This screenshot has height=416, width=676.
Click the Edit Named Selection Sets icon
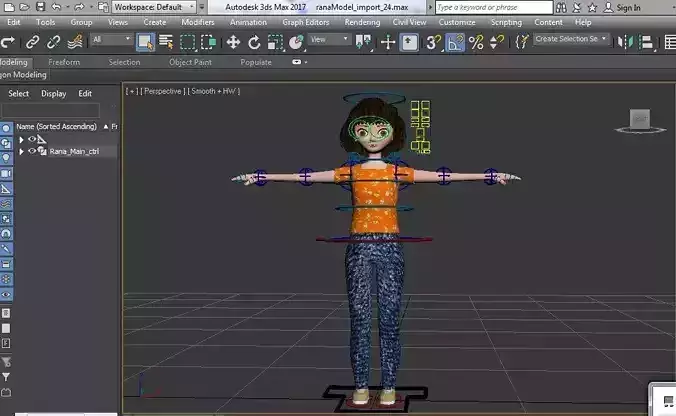(522, 42)
